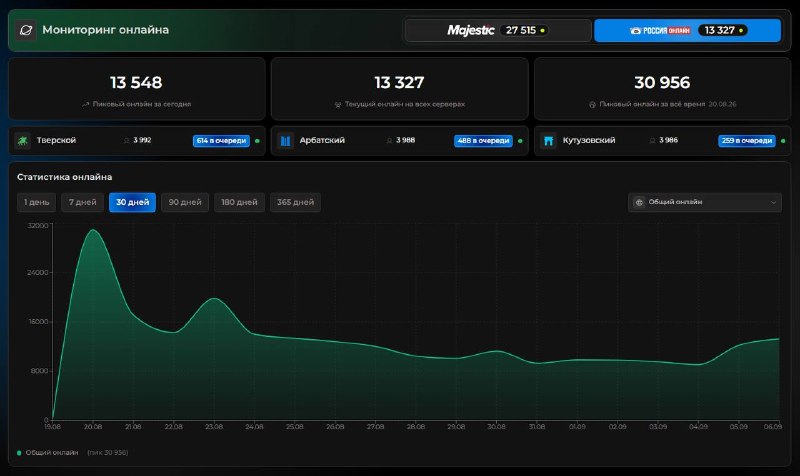This screenshot has height=476, width=800.
Task: Expand dropdown using the chevron arrow
Action: [773, 203]
